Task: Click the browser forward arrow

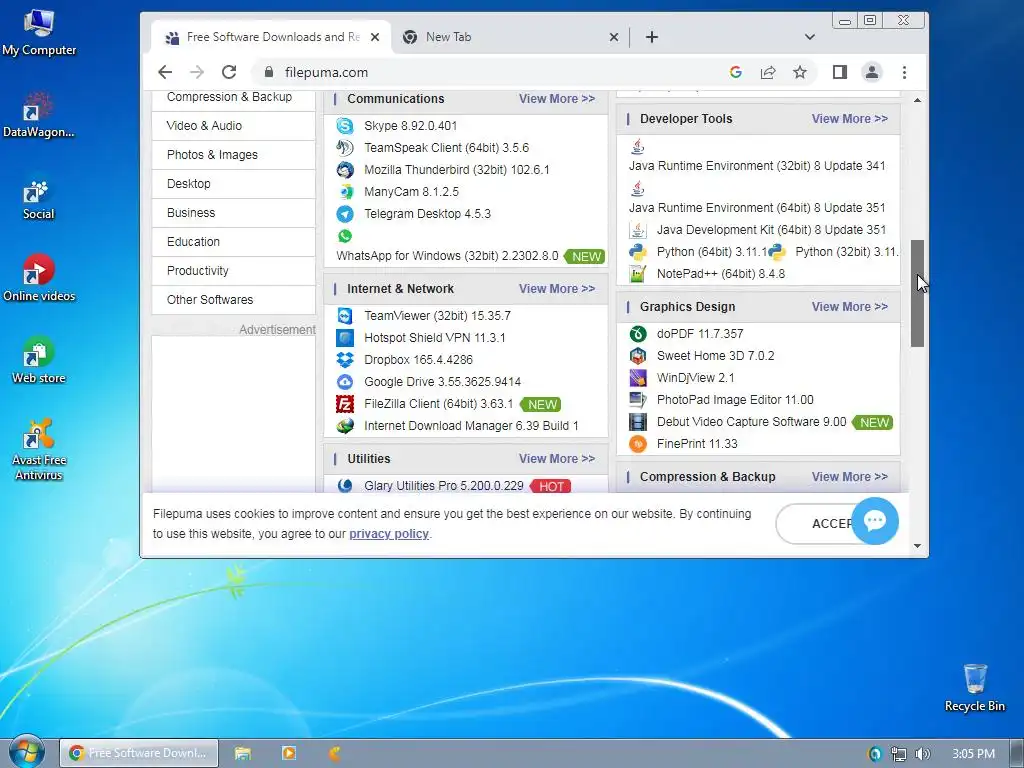Action: [197, 72]
